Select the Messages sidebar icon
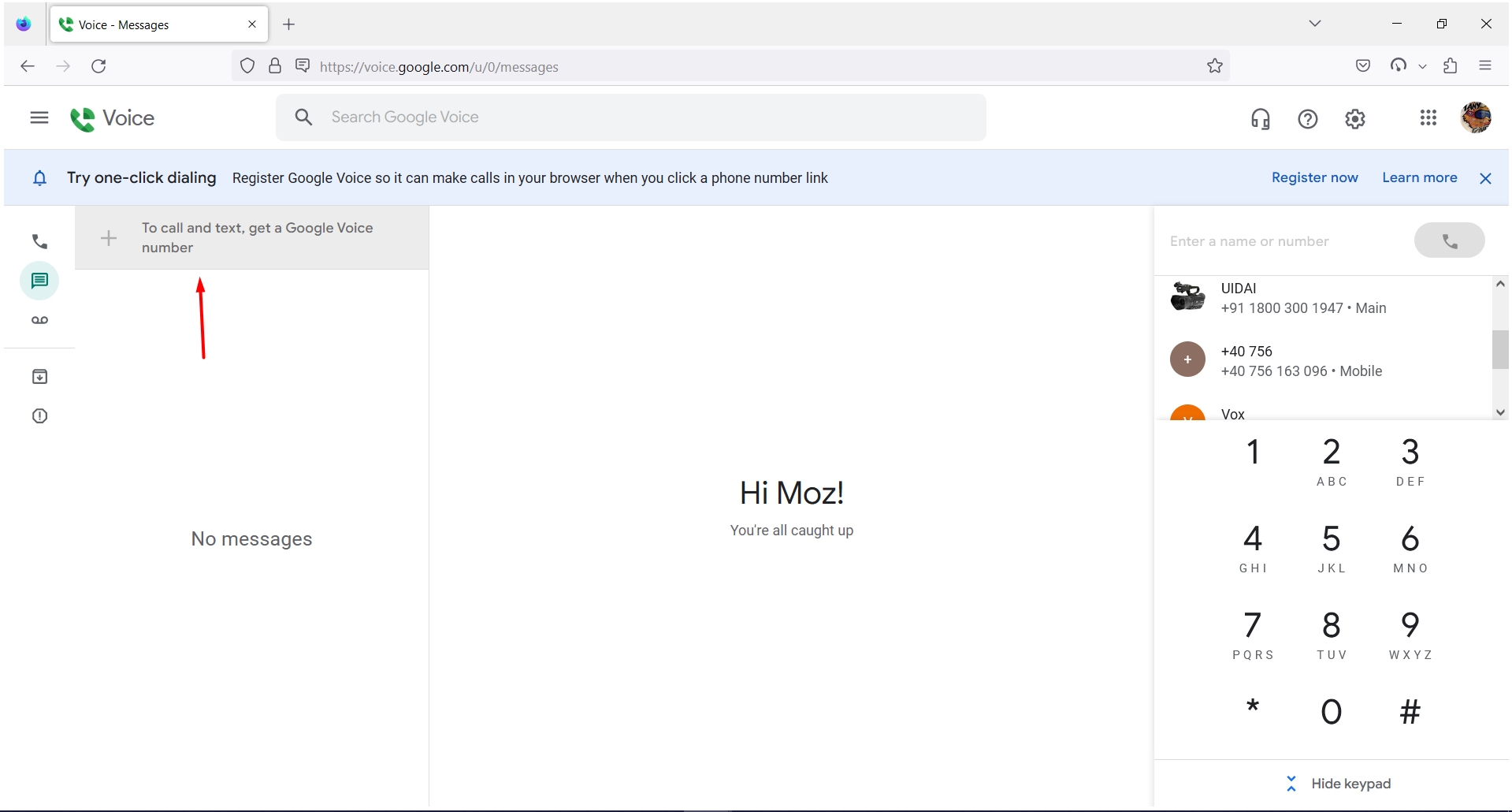This screenshot has width=1512, height=812. (39, 280)
